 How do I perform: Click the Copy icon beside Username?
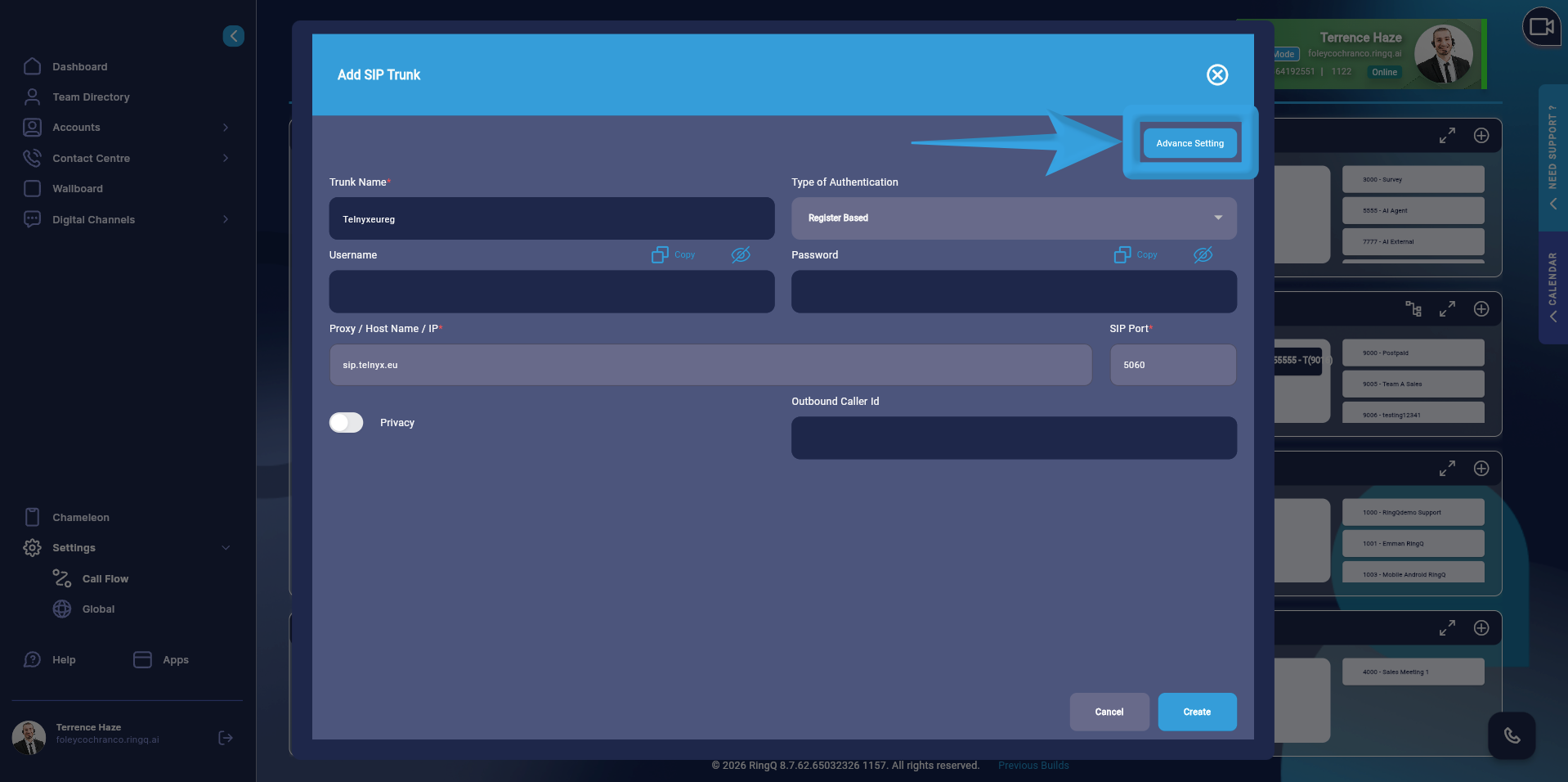pos(672,254)
